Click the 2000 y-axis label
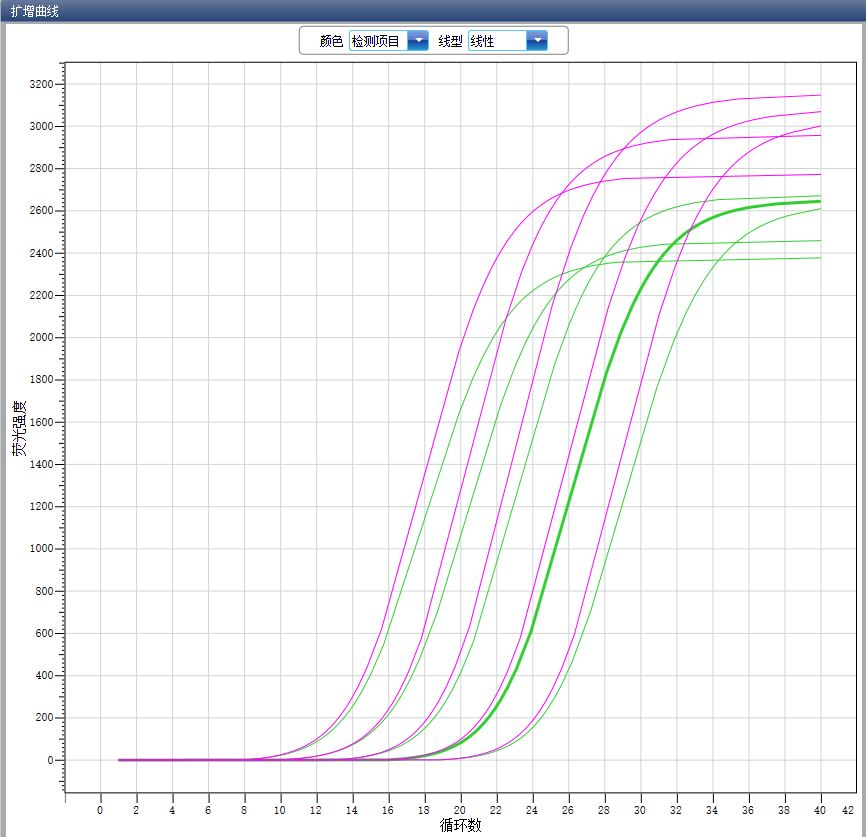Image resolution: width=866 pixels, height=837 pixels. [x=41, y=338]
